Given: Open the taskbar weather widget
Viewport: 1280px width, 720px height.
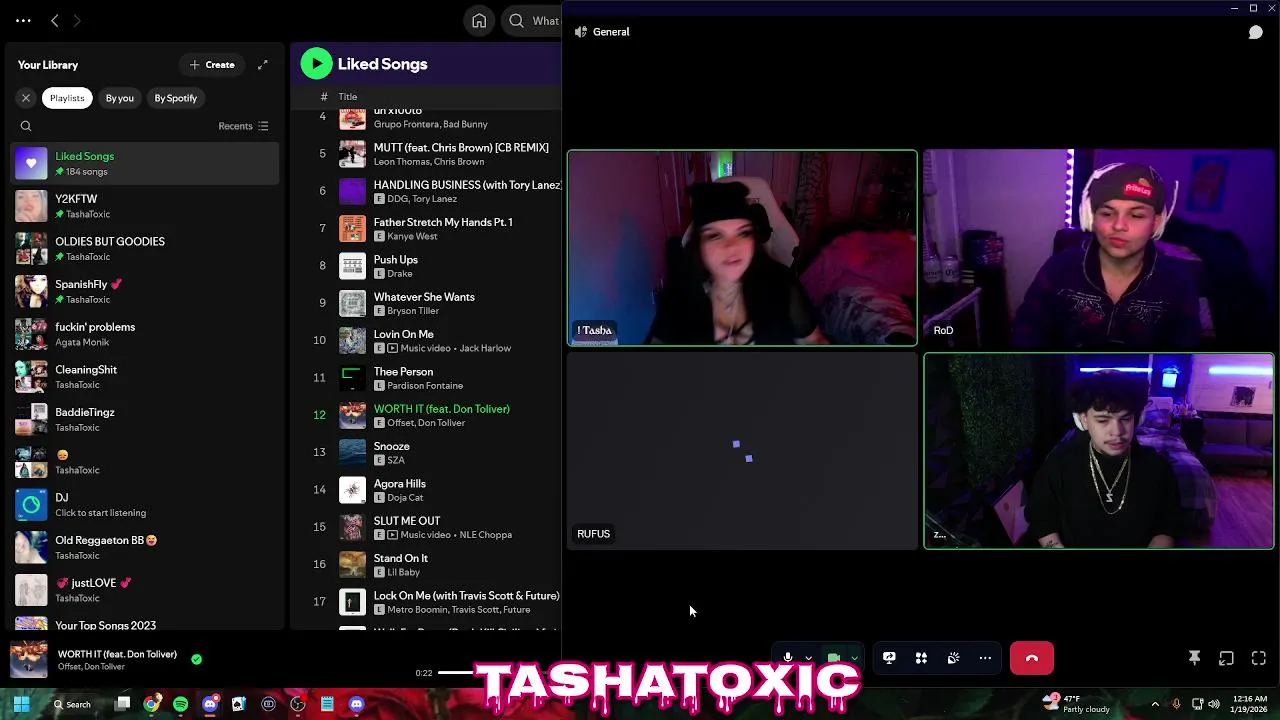Looking at the screenshot, I should click(1076, 704).
